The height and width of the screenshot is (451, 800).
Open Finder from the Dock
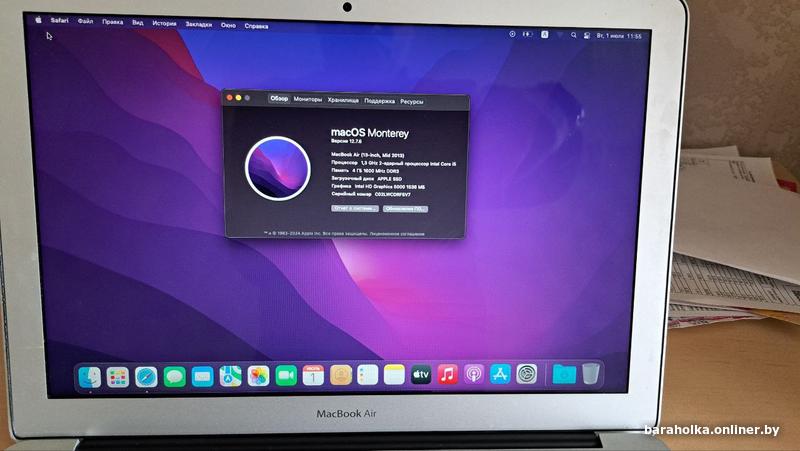click(x=90, y=377)
